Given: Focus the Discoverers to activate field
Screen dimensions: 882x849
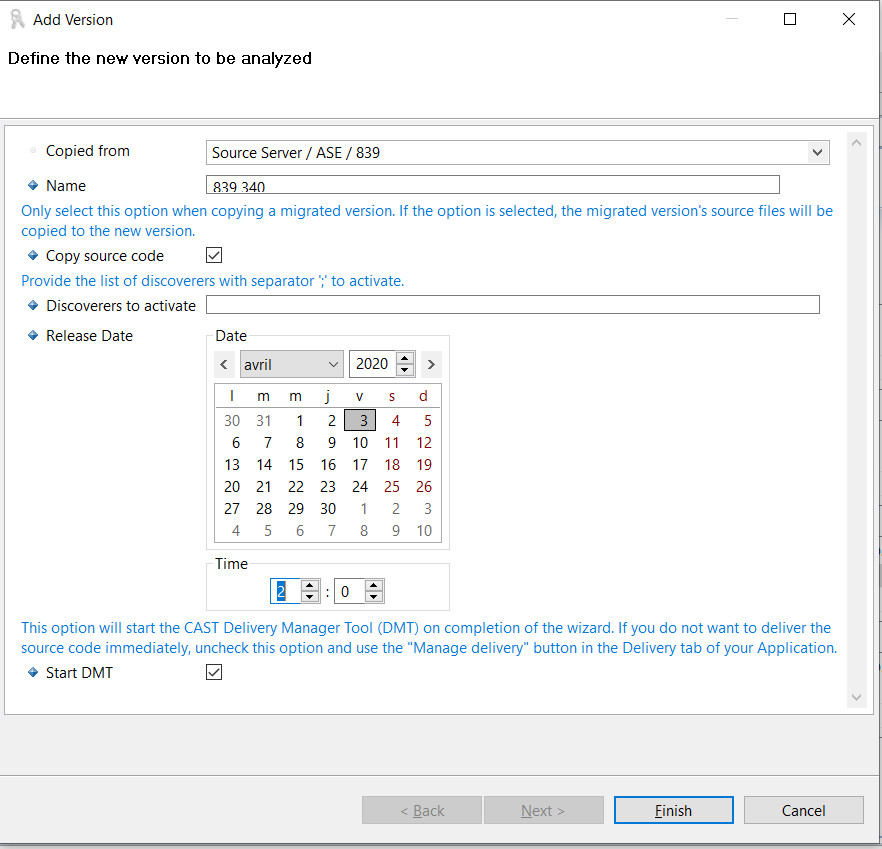Looking at the screenshot, I should pos(512,305).
